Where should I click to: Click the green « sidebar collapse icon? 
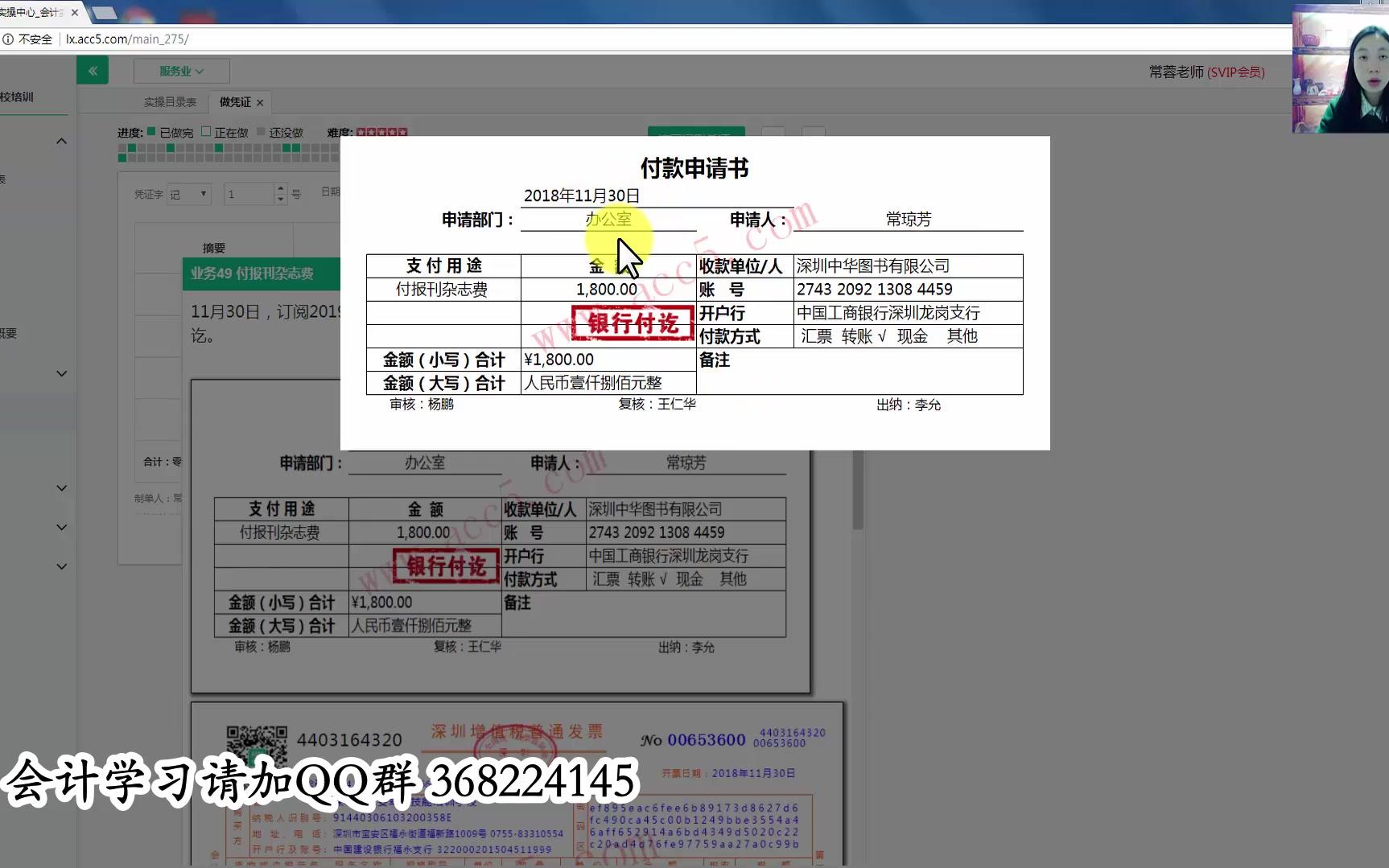click(92, 70)
